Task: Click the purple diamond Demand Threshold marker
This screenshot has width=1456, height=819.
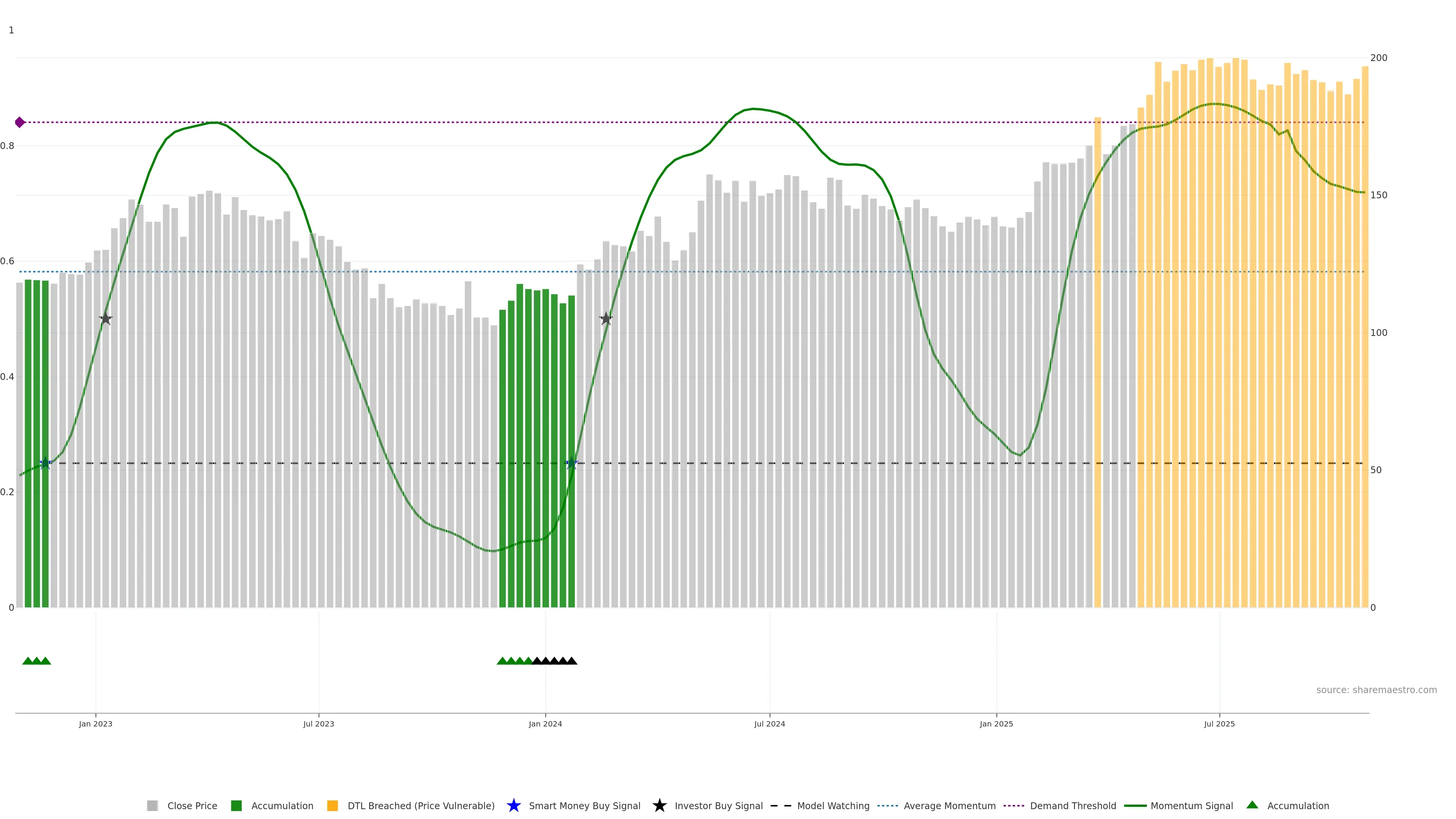Action: click(20, 122)
